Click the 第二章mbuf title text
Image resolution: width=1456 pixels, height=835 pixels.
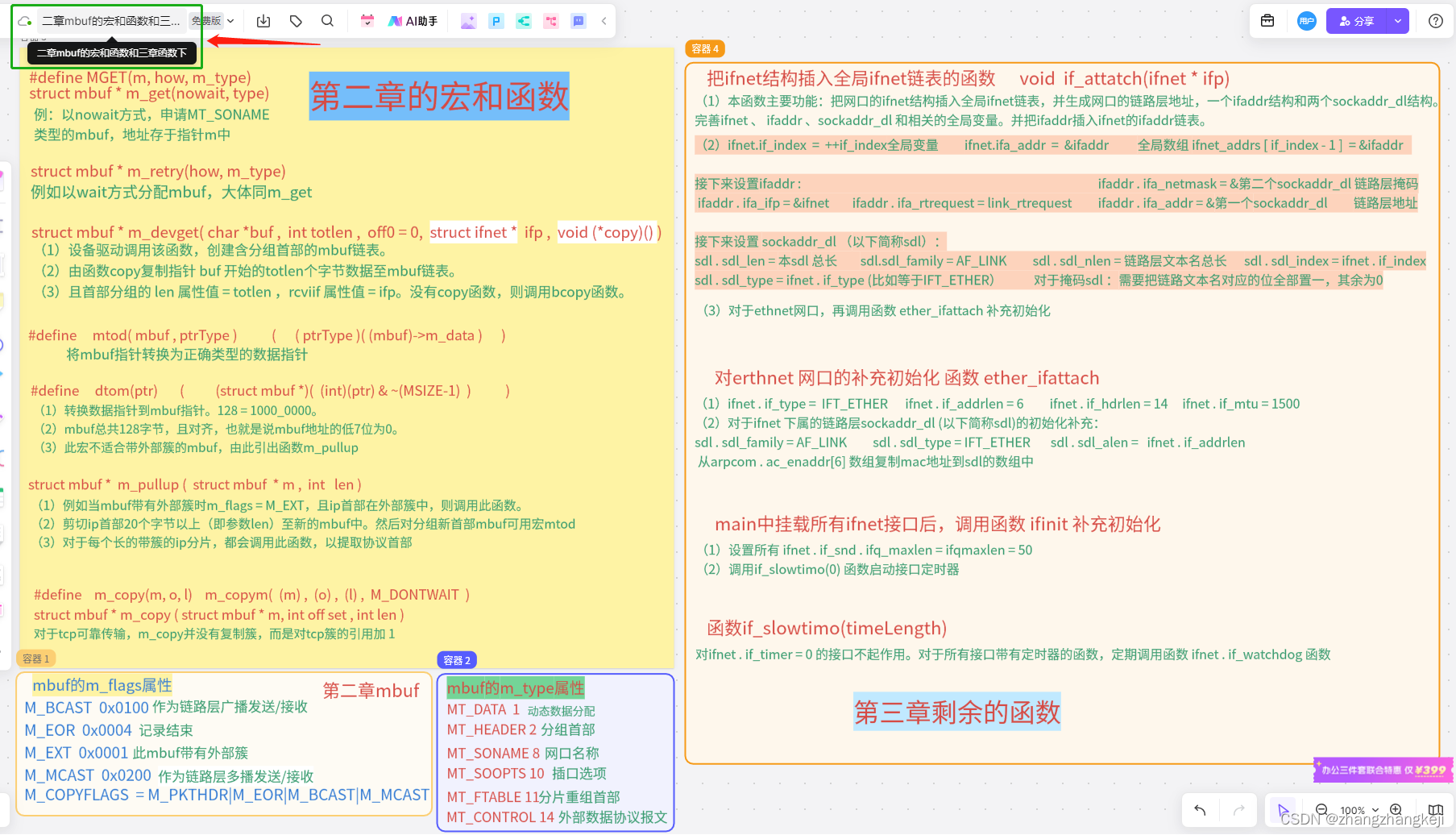click(x=371, y=691)
